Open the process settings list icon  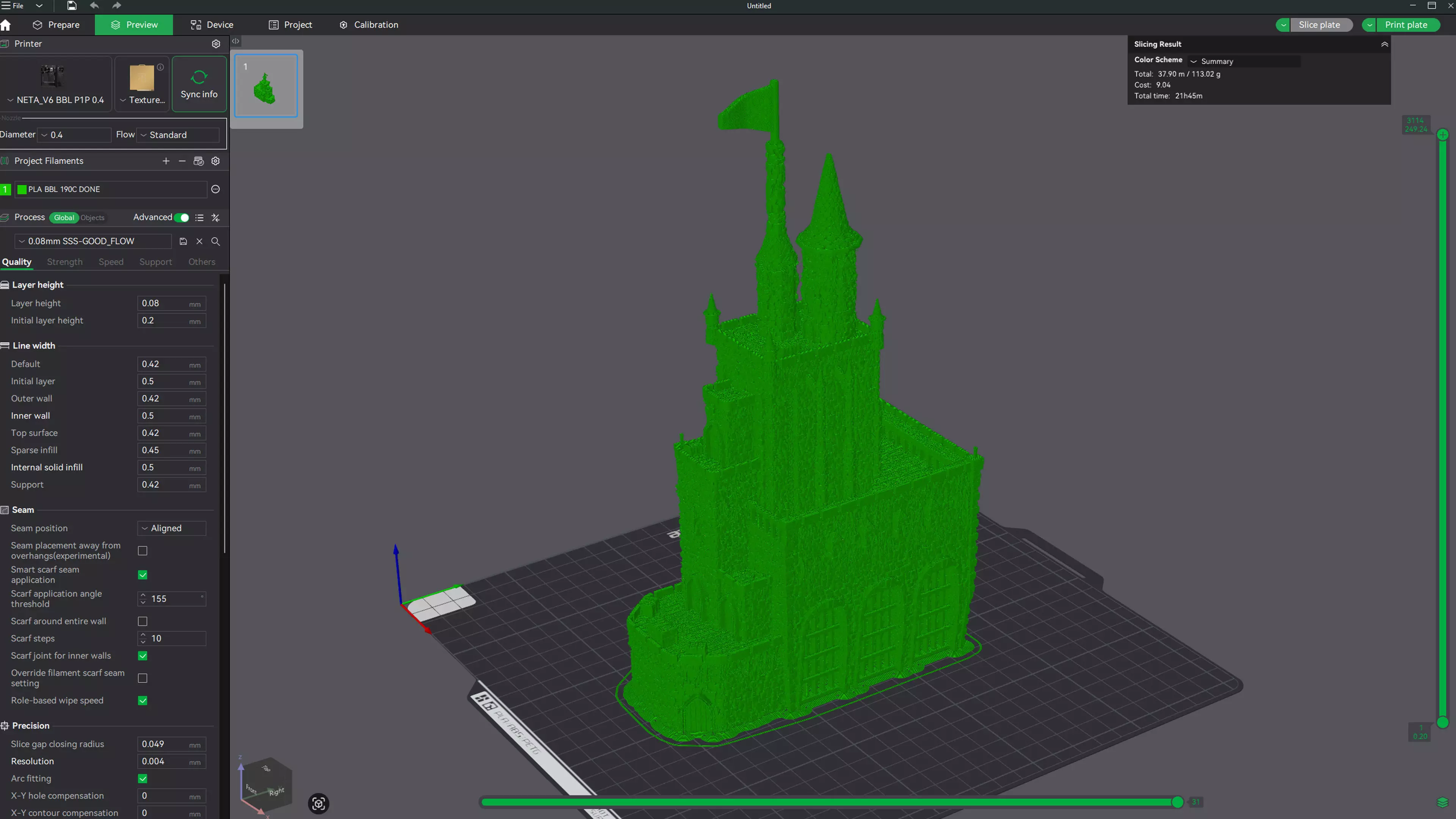pyautogui.click(x=199, y=218)
